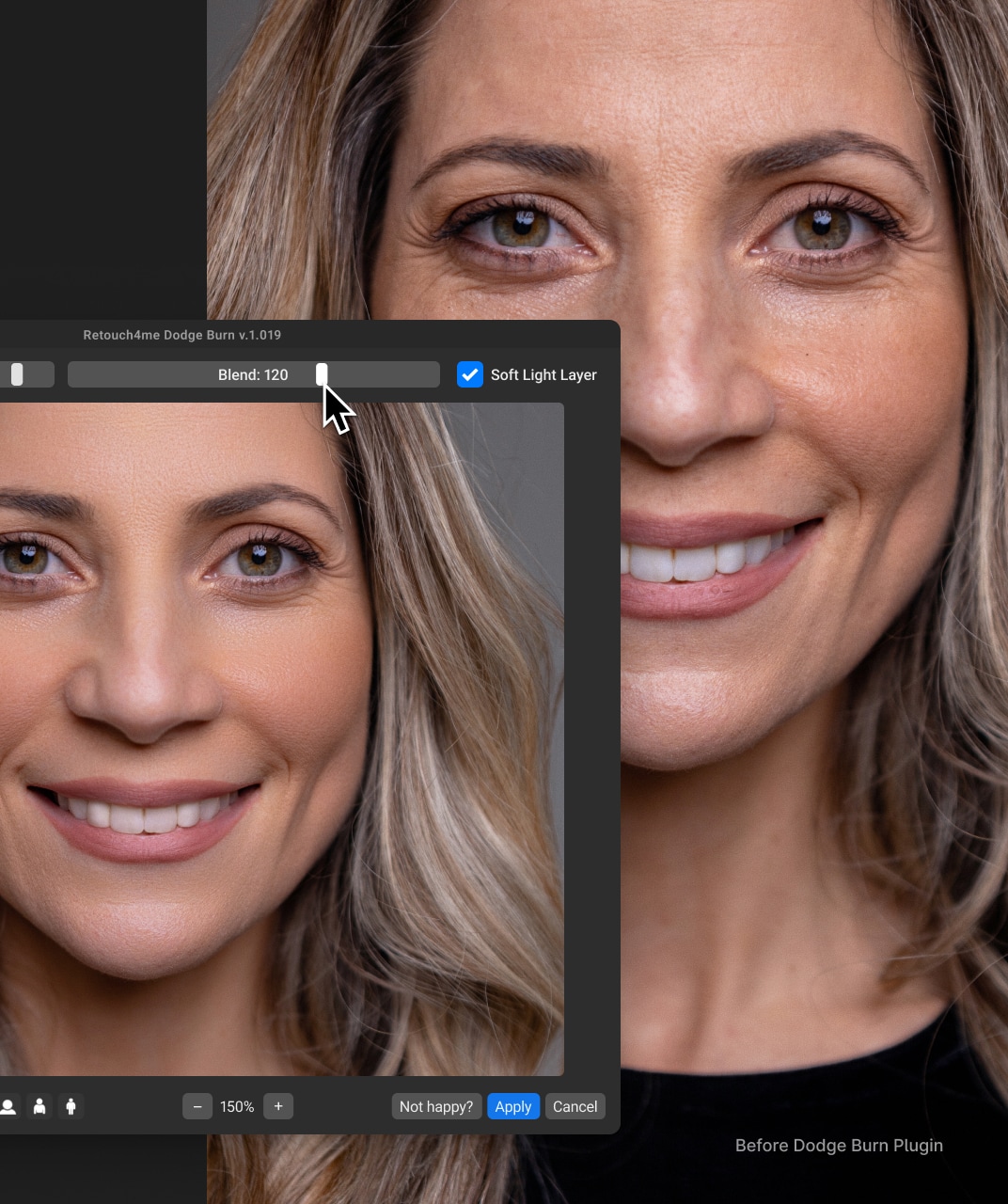Viewport: 1008px width, 1204px height.
Task: Click the Soft Light Layer label text
Action: click(x=543, y=374)
